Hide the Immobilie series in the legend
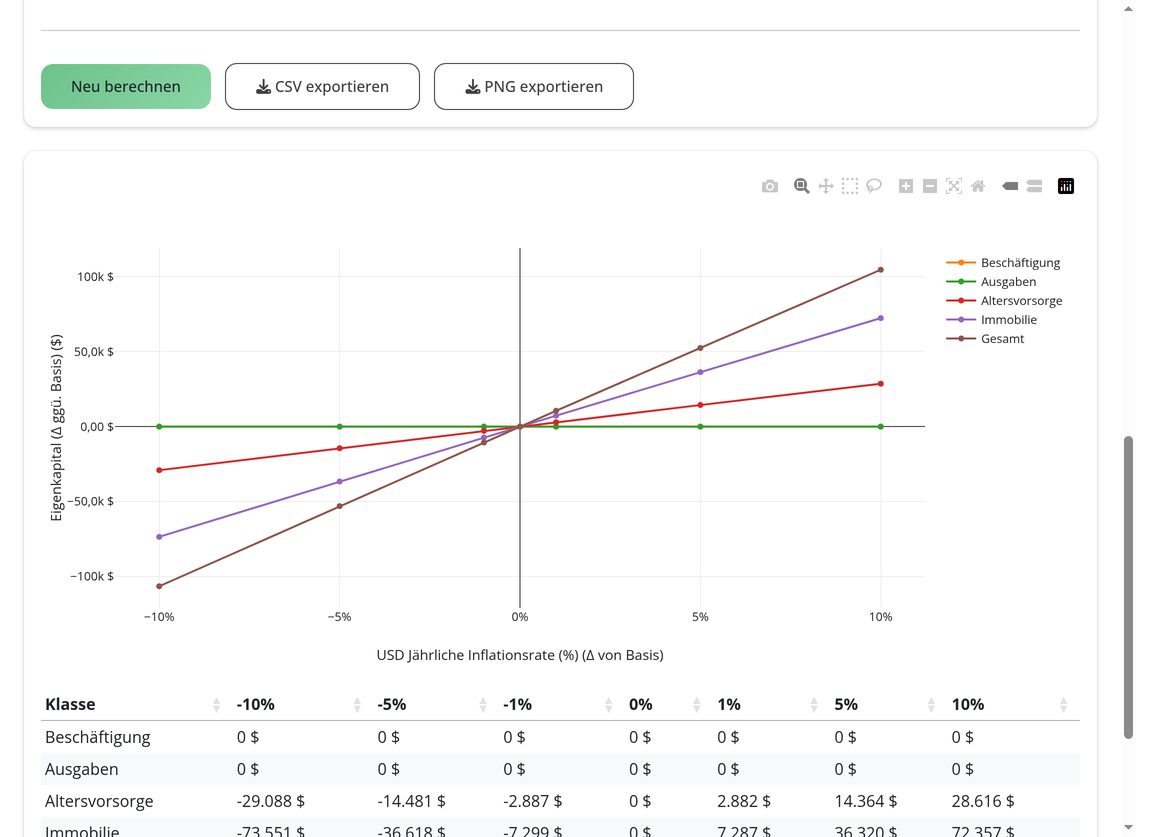 (x=991, y=320)
